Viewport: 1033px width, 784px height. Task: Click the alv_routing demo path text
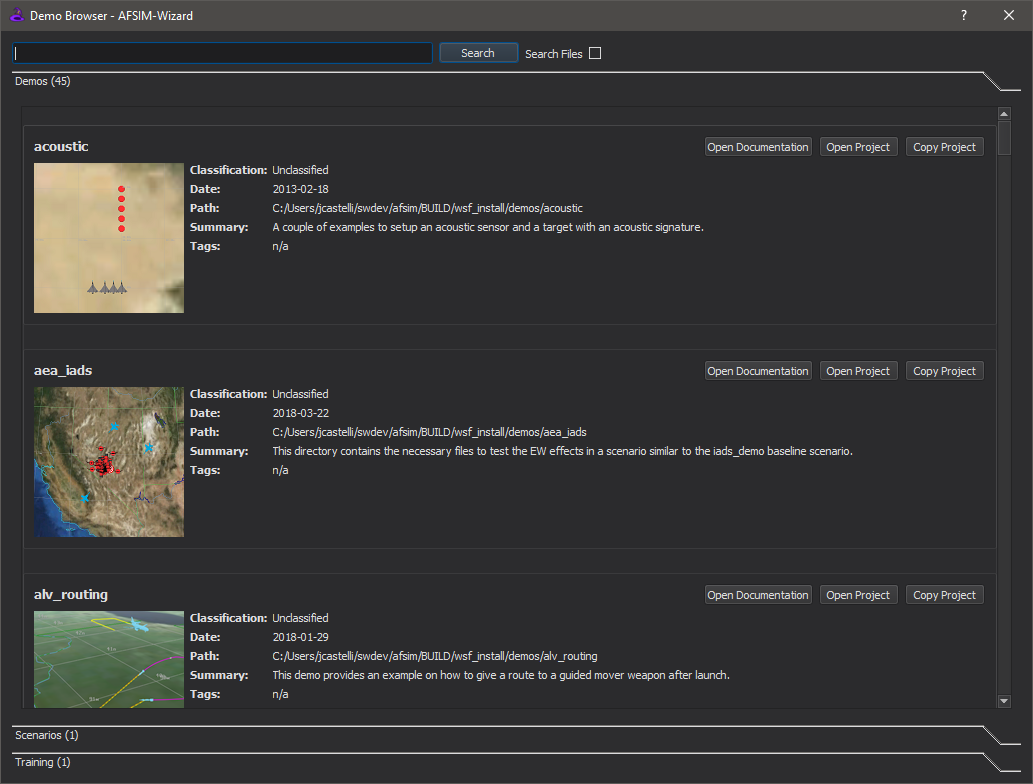tap(435, 656)
